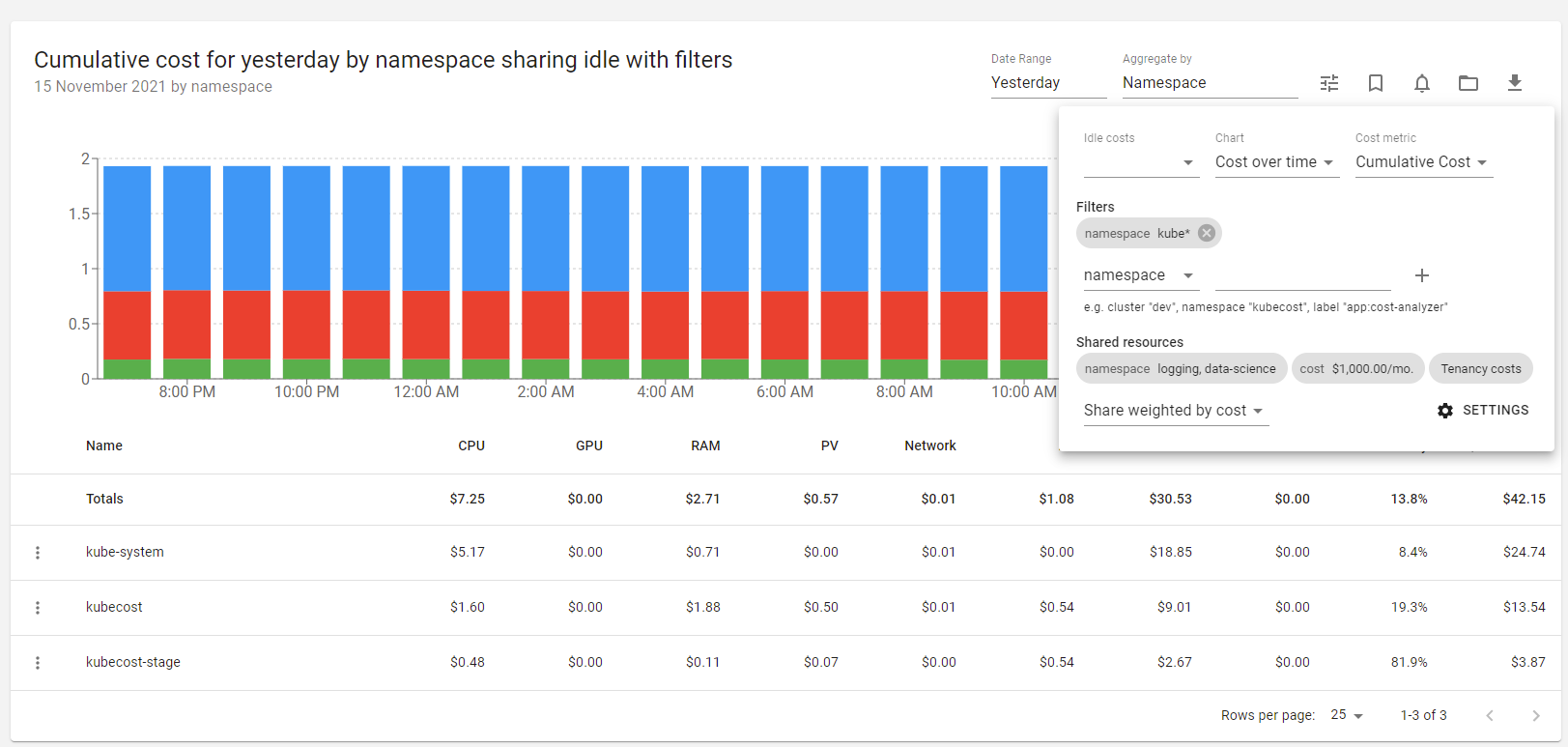Open the Aggregate by Namespace selector
The height and width of the screenshot is (747, 1568).
click(1211, 83)
